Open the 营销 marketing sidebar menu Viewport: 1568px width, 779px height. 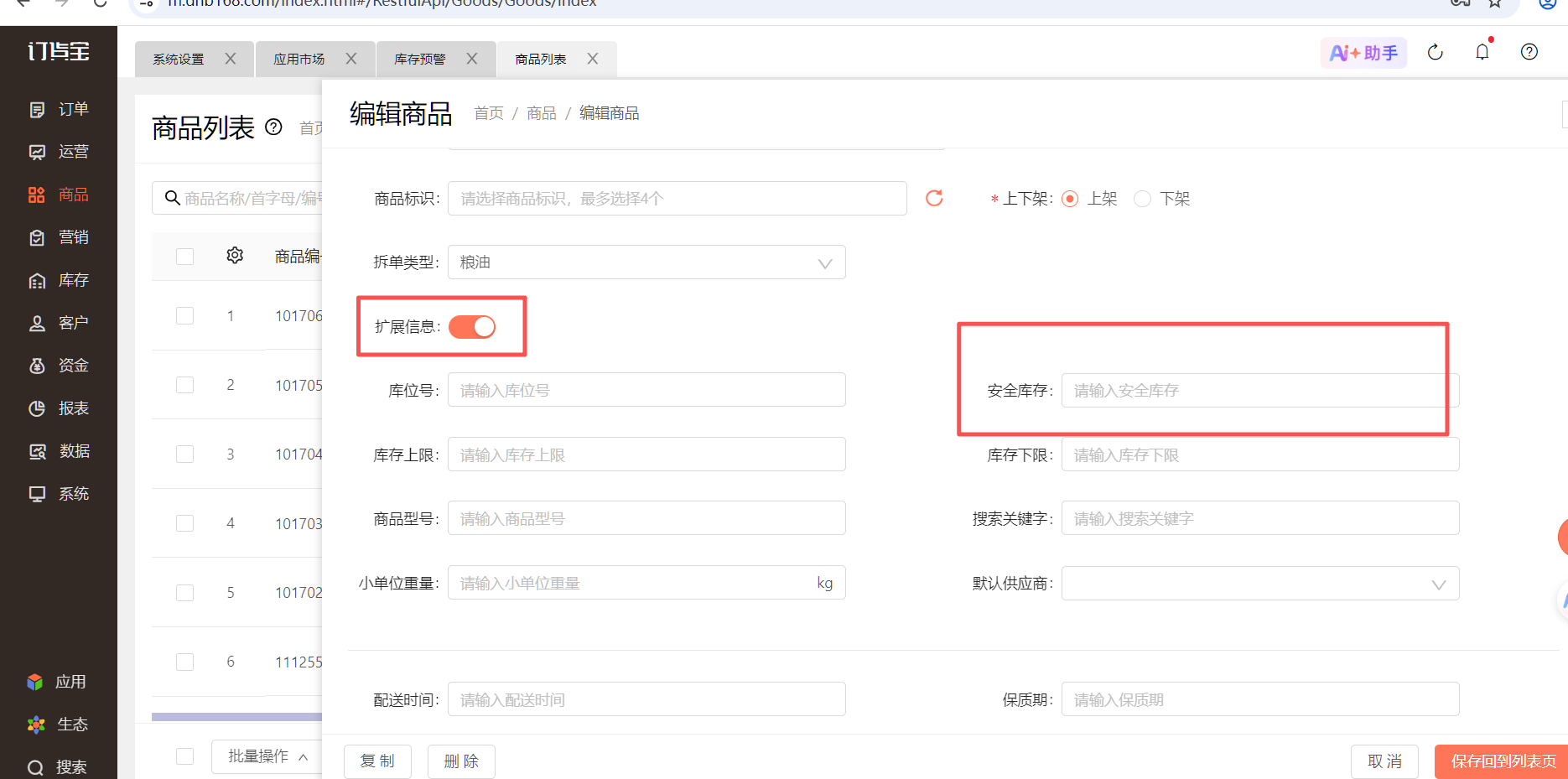tap(59, 237)
